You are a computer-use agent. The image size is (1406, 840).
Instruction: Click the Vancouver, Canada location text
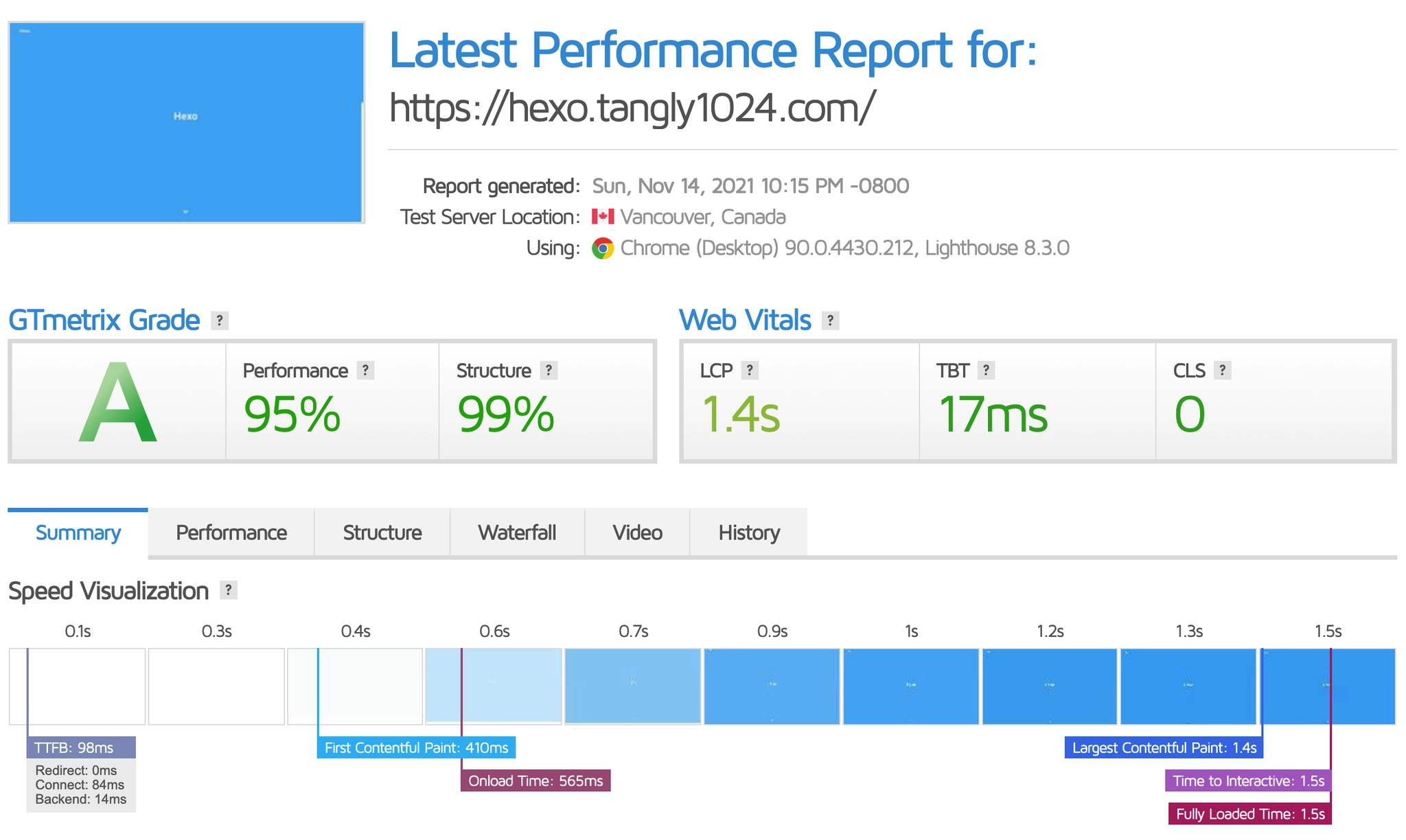pyautogui.click(x=703, y=217)
